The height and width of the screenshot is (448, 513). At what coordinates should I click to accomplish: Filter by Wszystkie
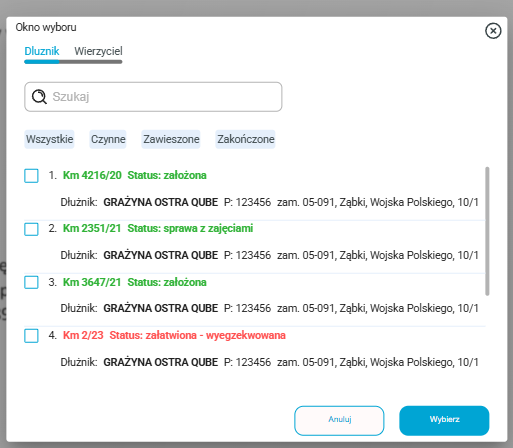click(49, 139)
